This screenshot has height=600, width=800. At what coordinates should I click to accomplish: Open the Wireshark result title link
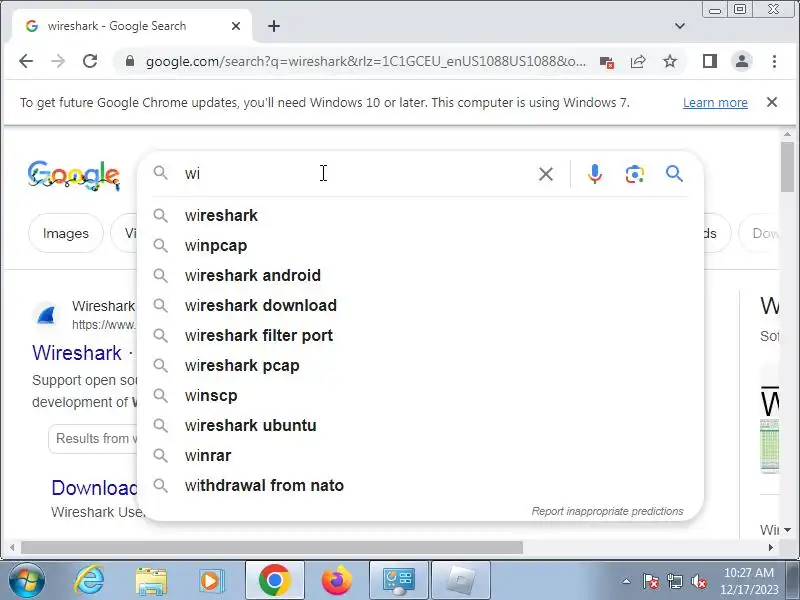pos(77,353)
